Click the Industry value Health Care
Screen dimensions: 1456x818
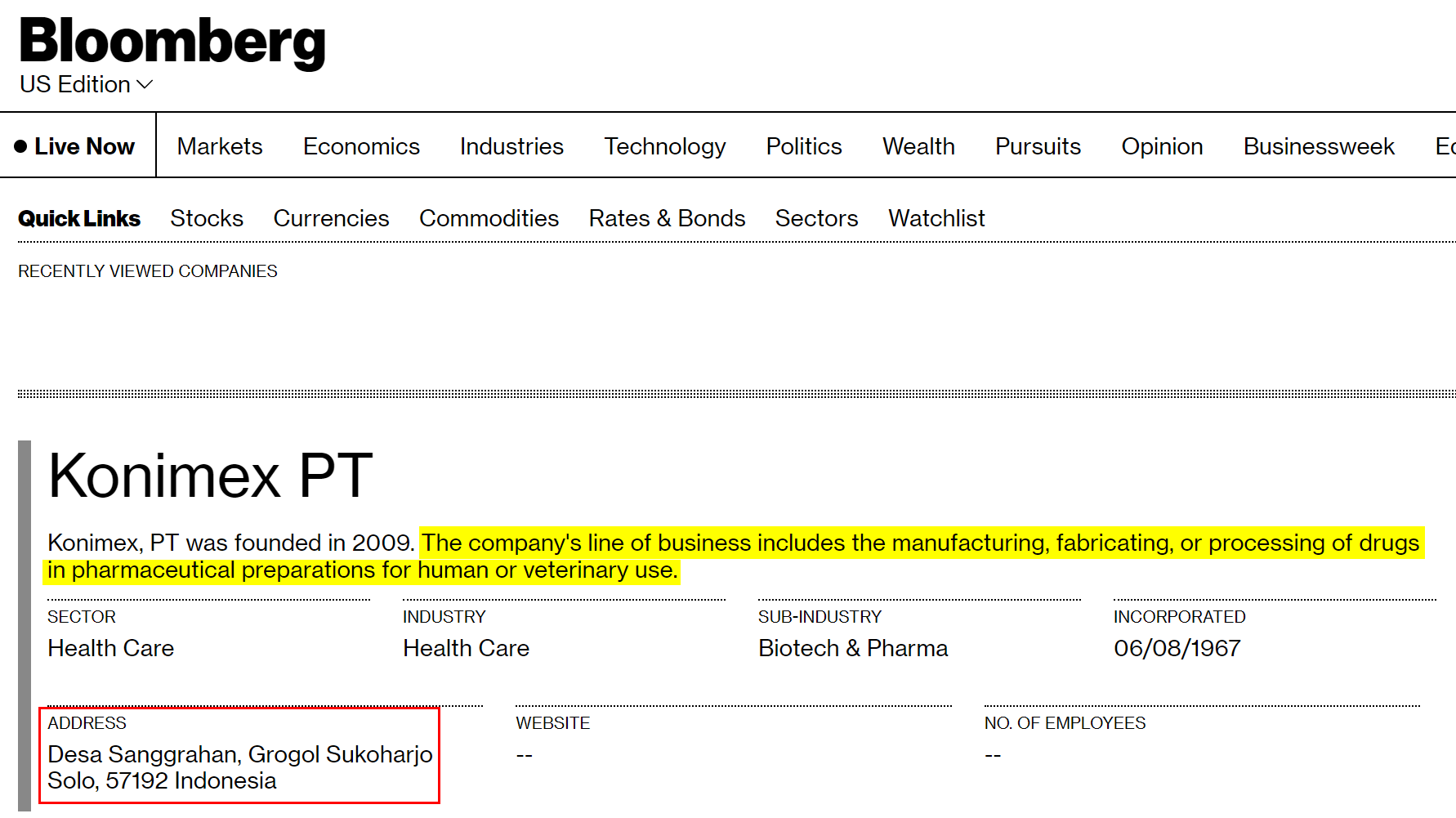point(466,648)
